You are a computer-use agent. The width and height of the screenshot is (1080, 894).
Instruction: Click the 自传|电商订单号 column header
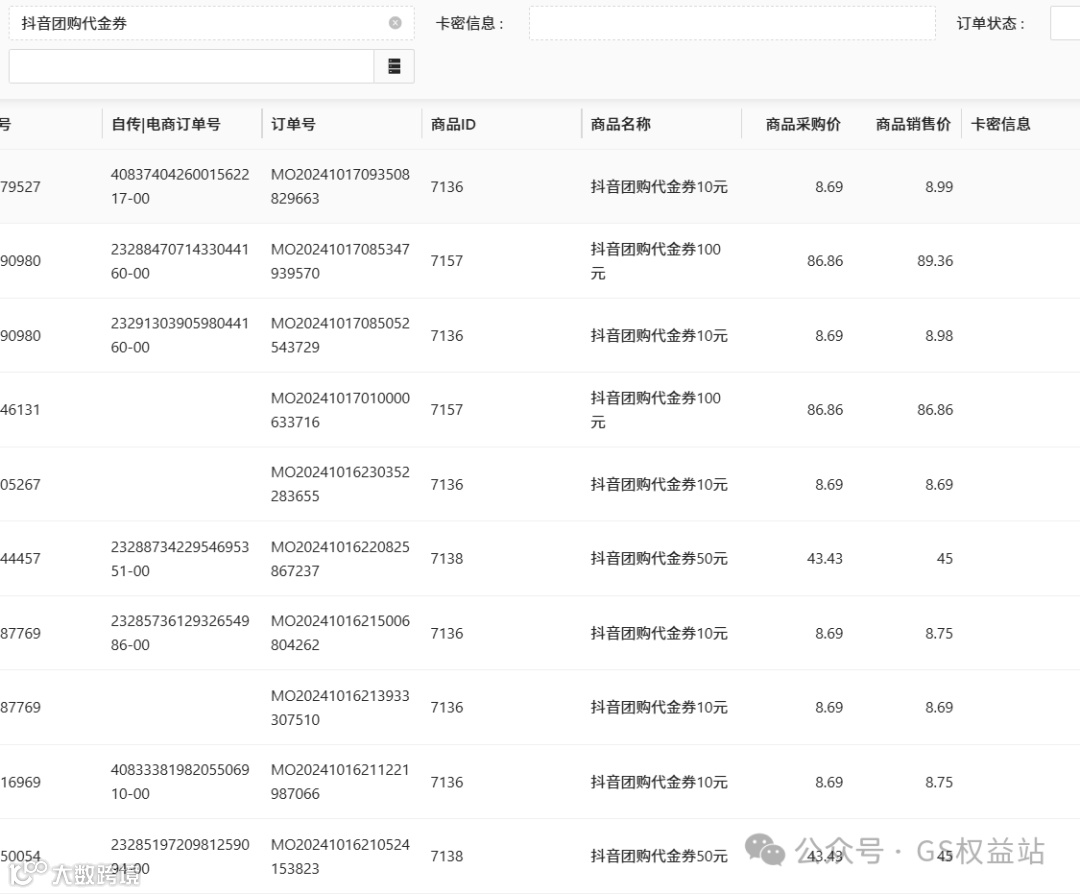(166, 124)
